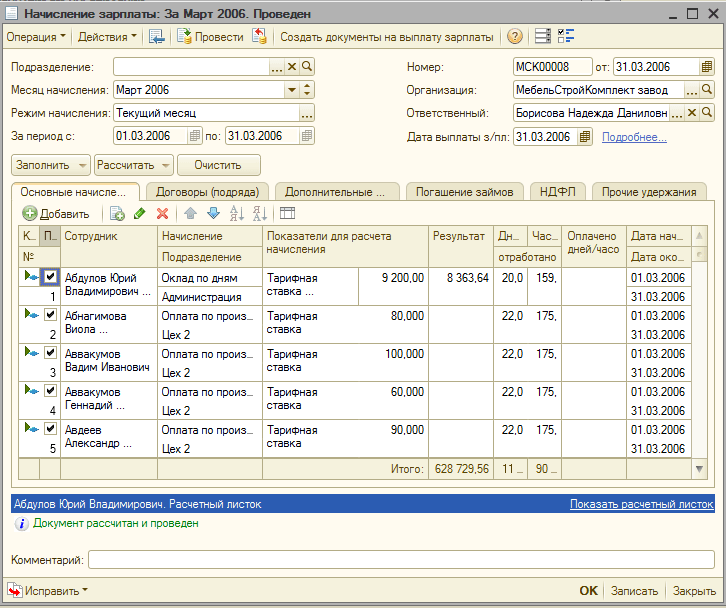Click Показать расчетный листок link

tap(641, 504)
